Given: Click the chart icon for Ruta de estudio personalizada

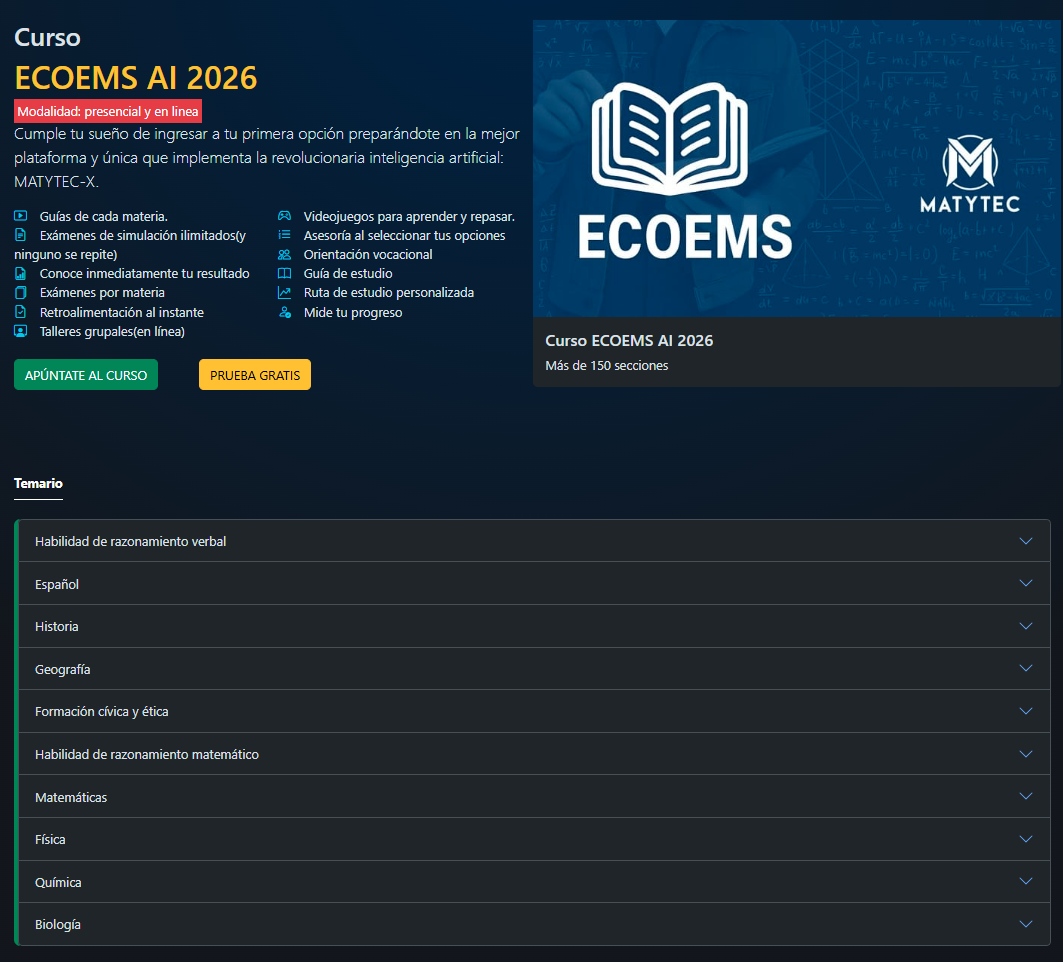Looking at the screenshot, I should click(284, 293).
